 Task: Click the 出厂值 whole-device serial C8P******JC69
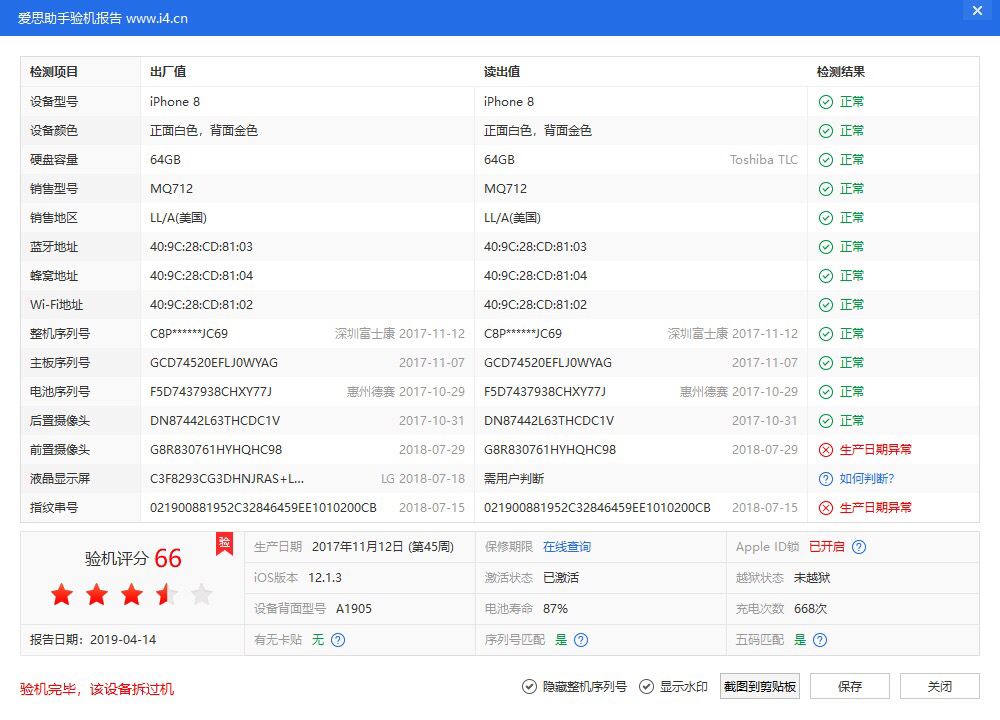(189, 334)
